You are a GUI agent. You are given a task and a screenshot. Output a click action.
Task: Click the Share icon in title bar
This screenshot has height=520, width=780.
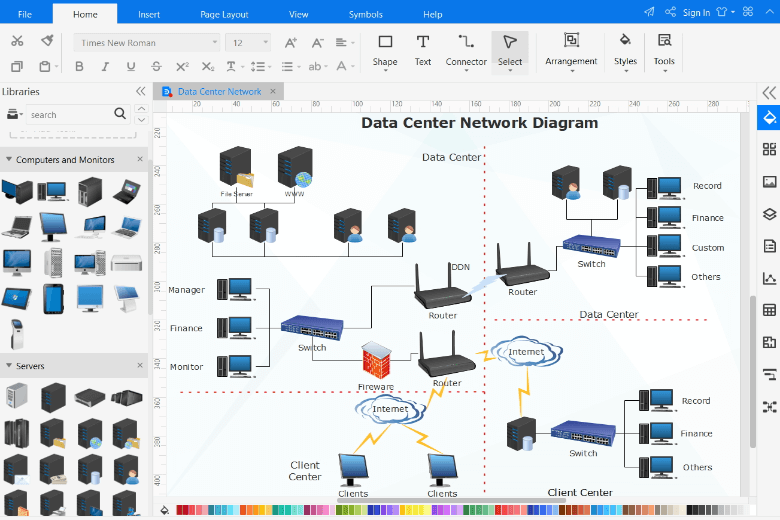coord(671,12)
